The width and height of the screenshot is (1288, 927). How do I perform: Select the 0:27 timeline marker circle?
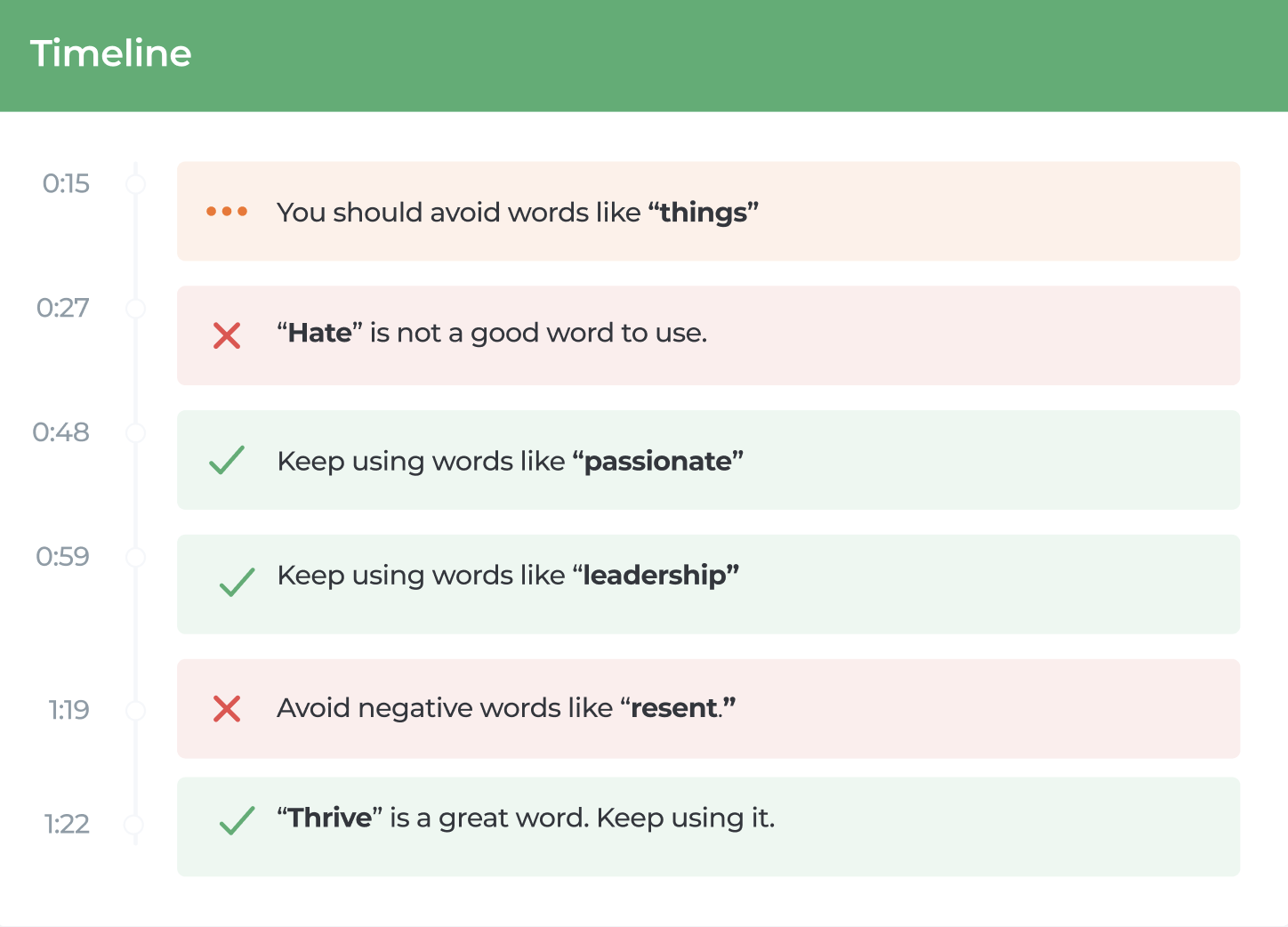click(x=135, y=309)
